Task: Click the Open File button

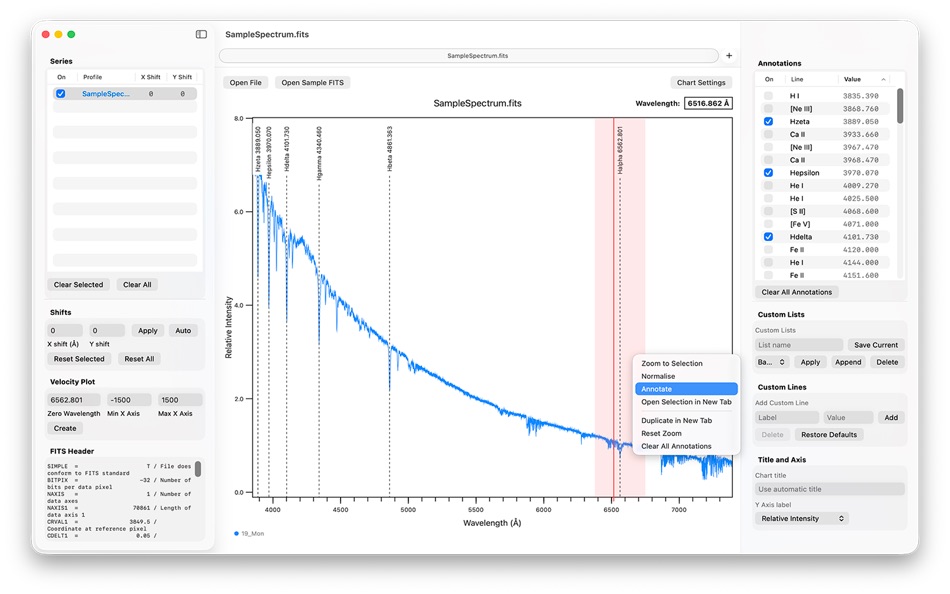Action: click(245, 82)
